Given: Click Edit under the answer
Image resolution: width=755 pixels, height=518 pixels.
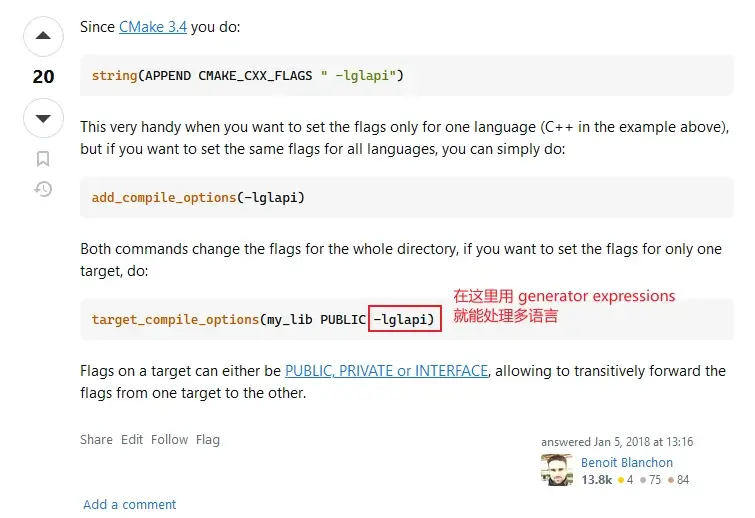Looking at the screenshot, I should click(x=132, y=440).
